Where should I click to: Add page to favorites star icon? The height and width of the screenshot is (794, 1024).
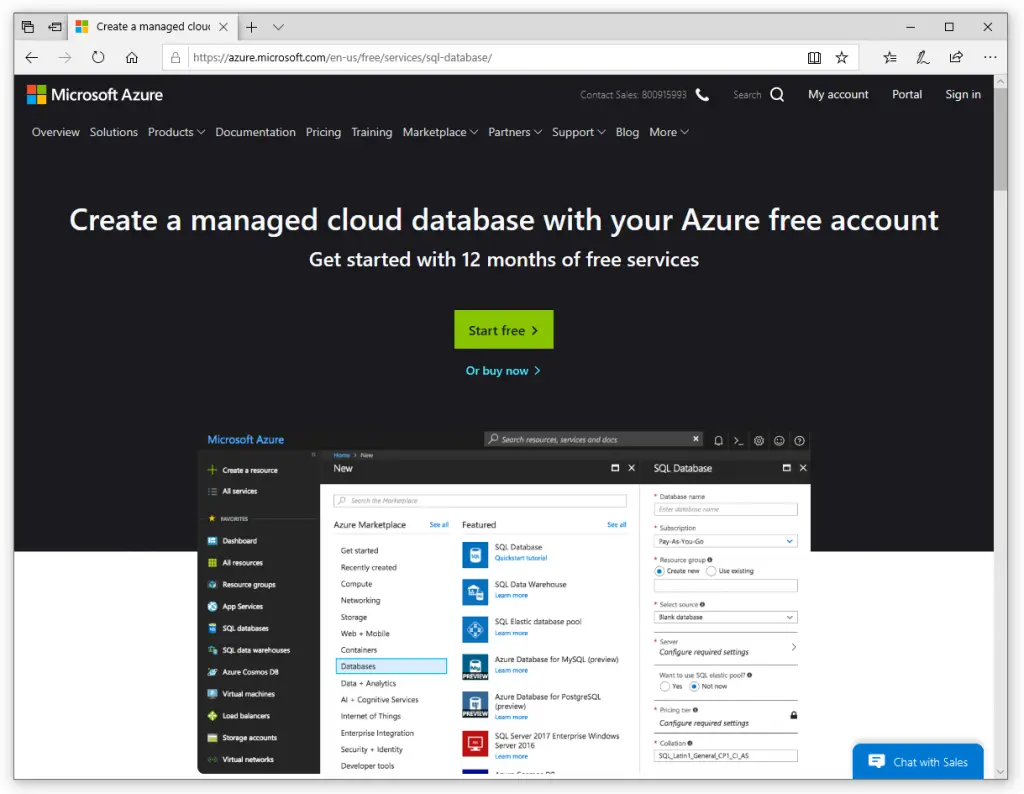pos(842,57)
